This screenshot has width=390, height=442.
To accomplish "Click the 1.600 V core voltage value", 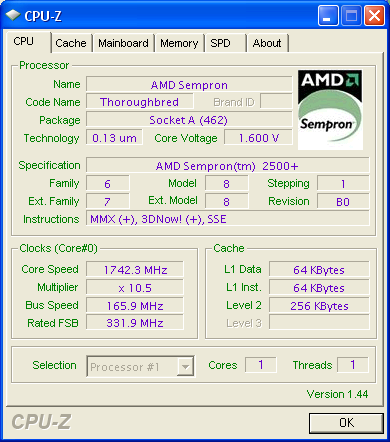I will 259,138.
